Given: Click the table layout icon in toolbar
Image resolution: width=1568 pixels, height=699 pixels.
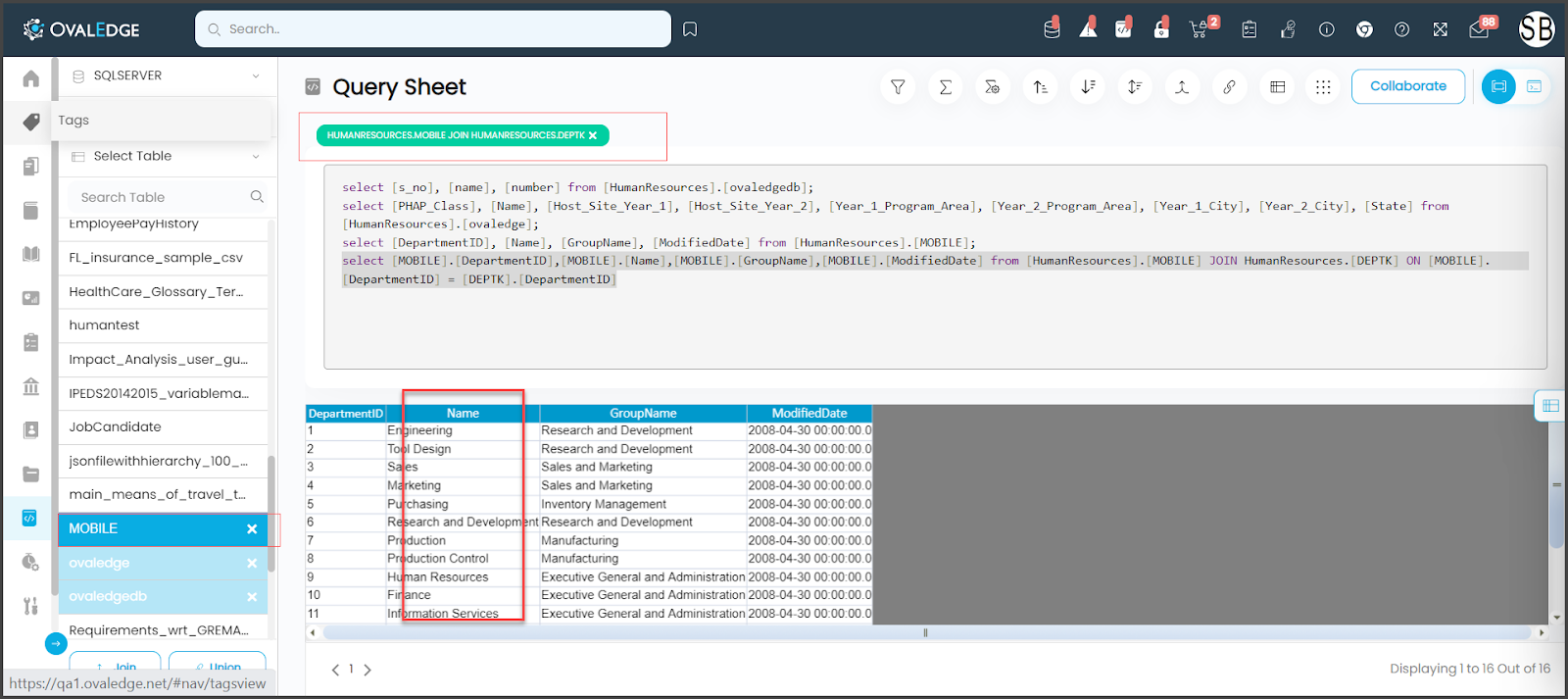Looking at the screenshot, I should (1277, 86).
